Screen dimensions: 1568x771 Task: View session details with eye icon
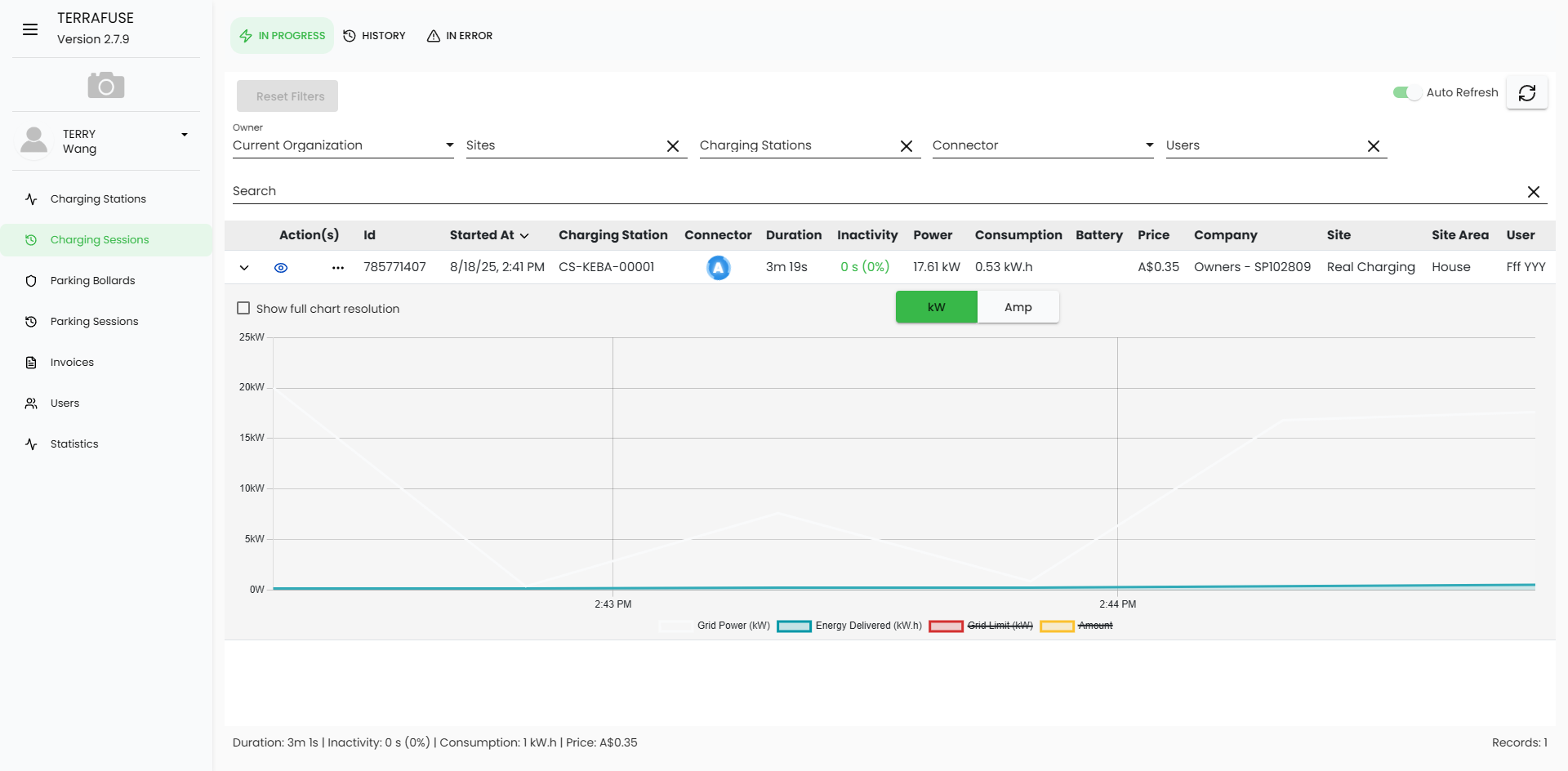tap(281, 268)
